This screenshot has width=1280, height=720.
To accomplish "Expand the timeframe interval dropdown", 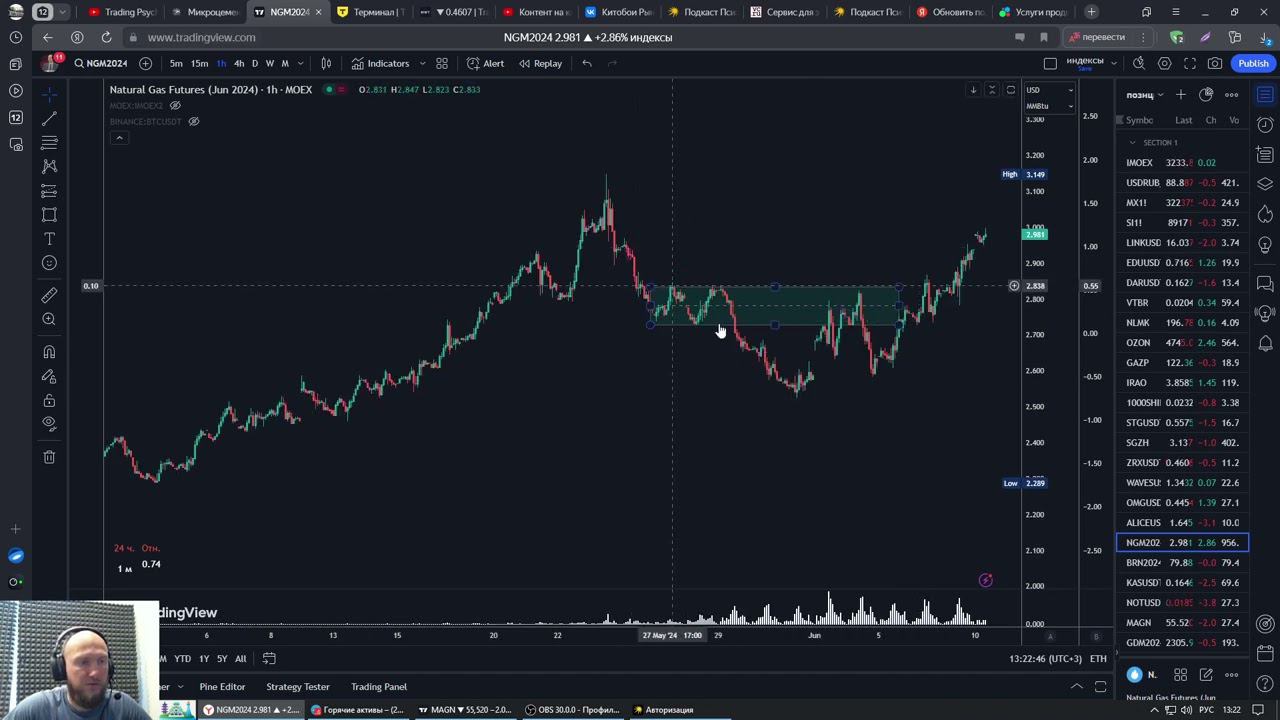I will coord(300,63).
